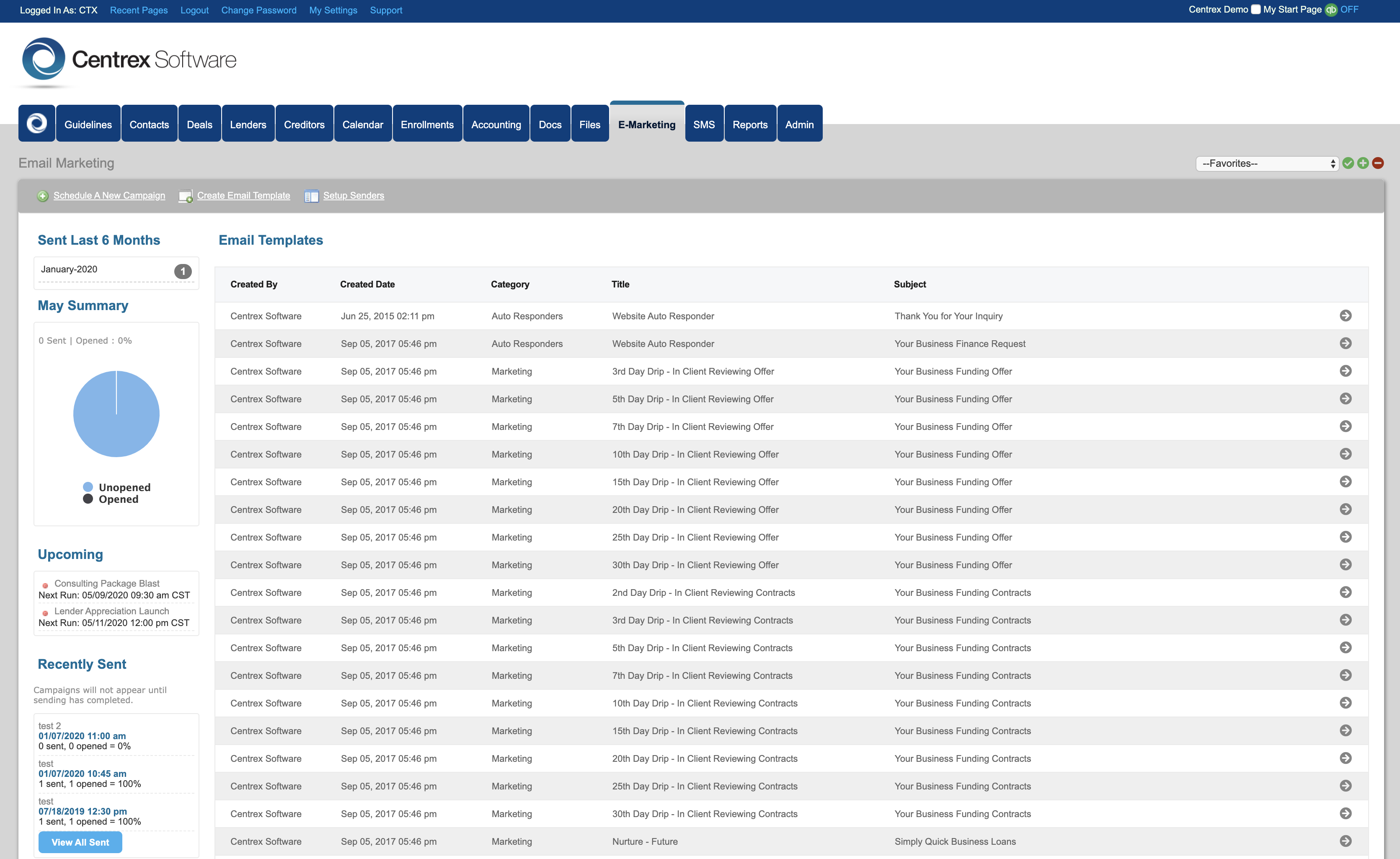The width and height of the screenshot is (1400, 859).
Task: Open arrow for 15th Day Drip Reviewing Contracts
Action: [x=1346, y=731]
